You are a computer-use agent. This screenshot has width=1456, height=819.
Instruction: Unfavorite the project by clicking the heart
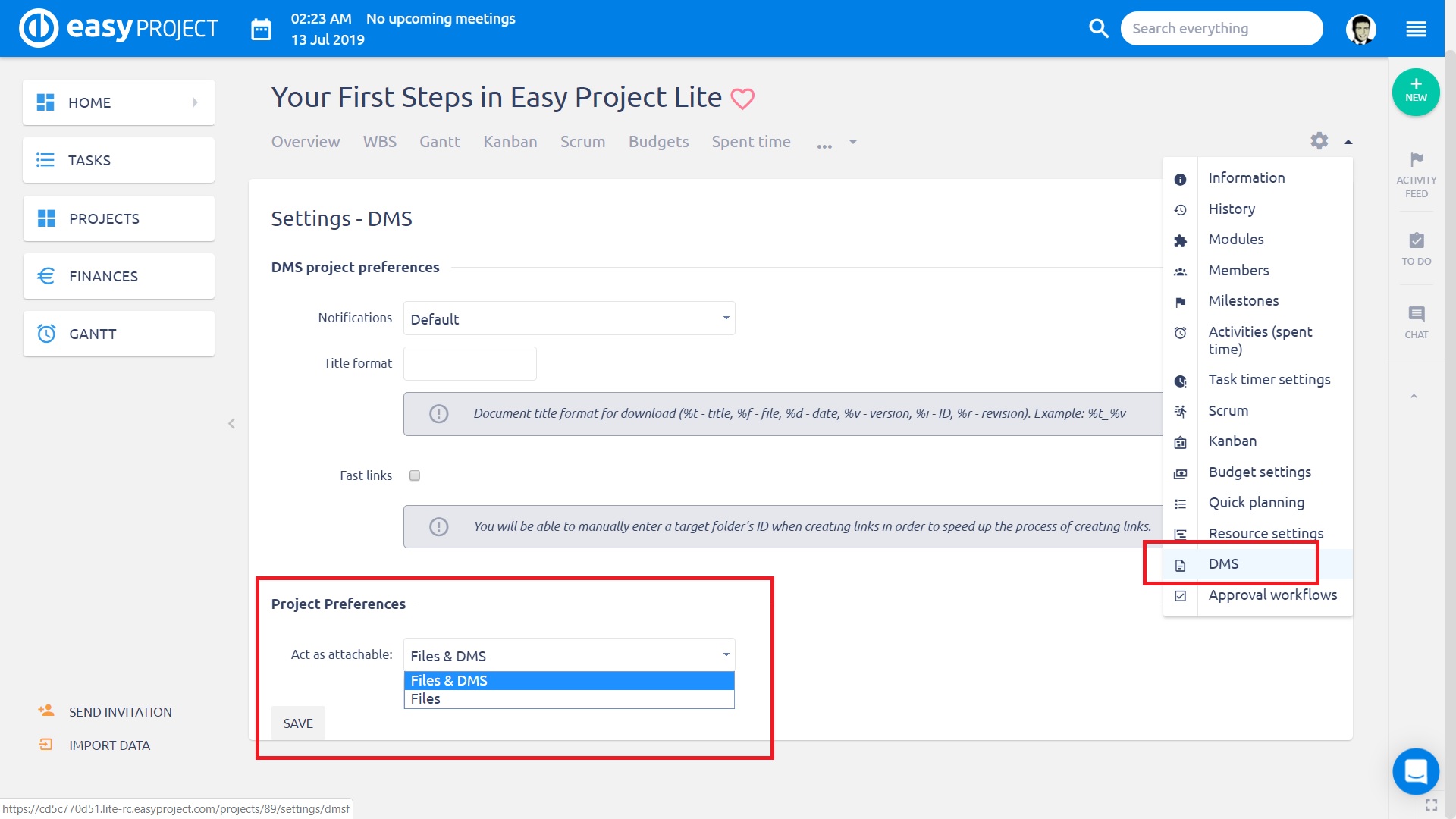click(x=742, y=98)
